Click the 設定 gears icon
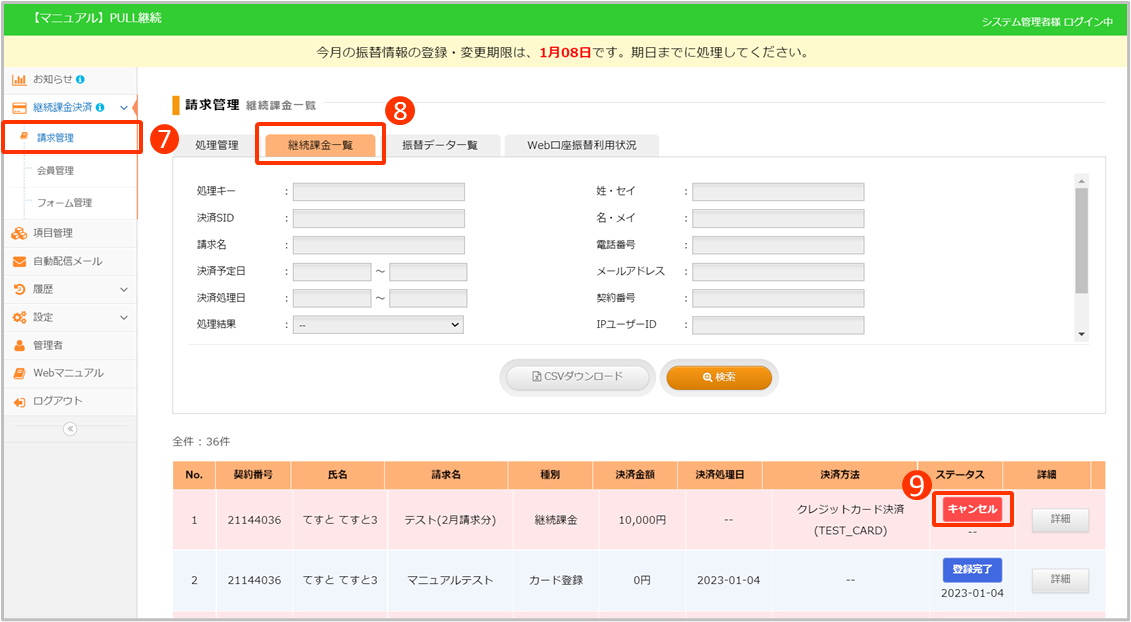 [19, 317]
